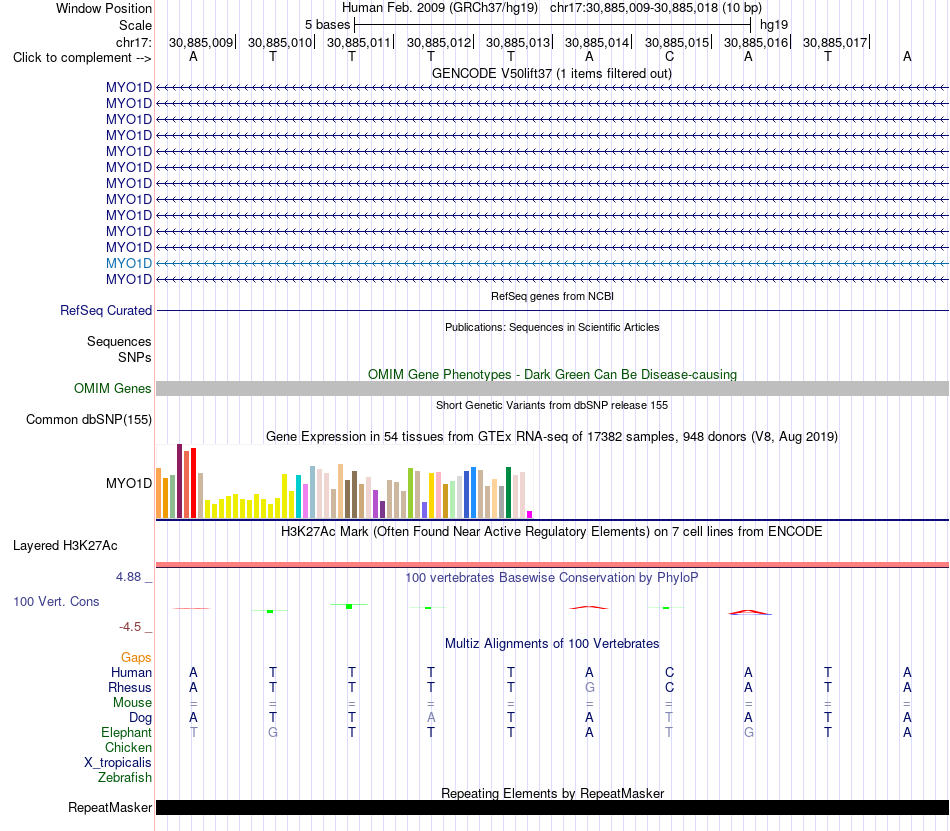This screenshot has height=831, width=950.
Task: Click the genome assembly header 'Human Feb. 2009 (GRCh37/hg19)'
Action: [440, 8]
